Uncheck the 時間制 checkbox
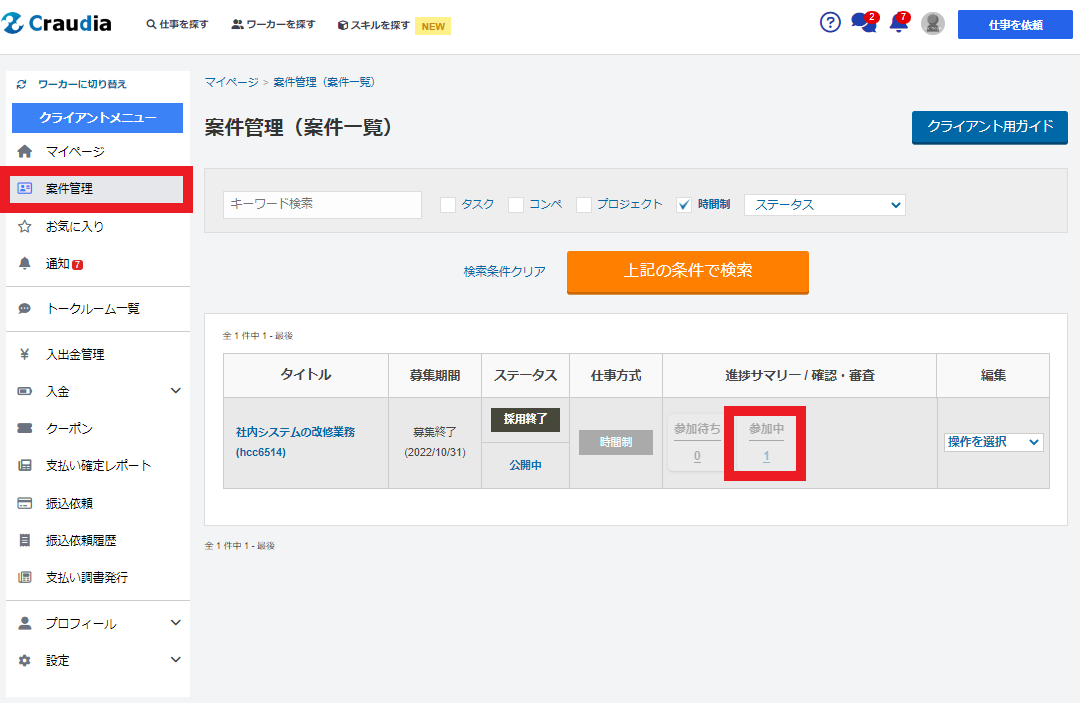Viewport: 1080px width, 703px height. click(684, 205)
